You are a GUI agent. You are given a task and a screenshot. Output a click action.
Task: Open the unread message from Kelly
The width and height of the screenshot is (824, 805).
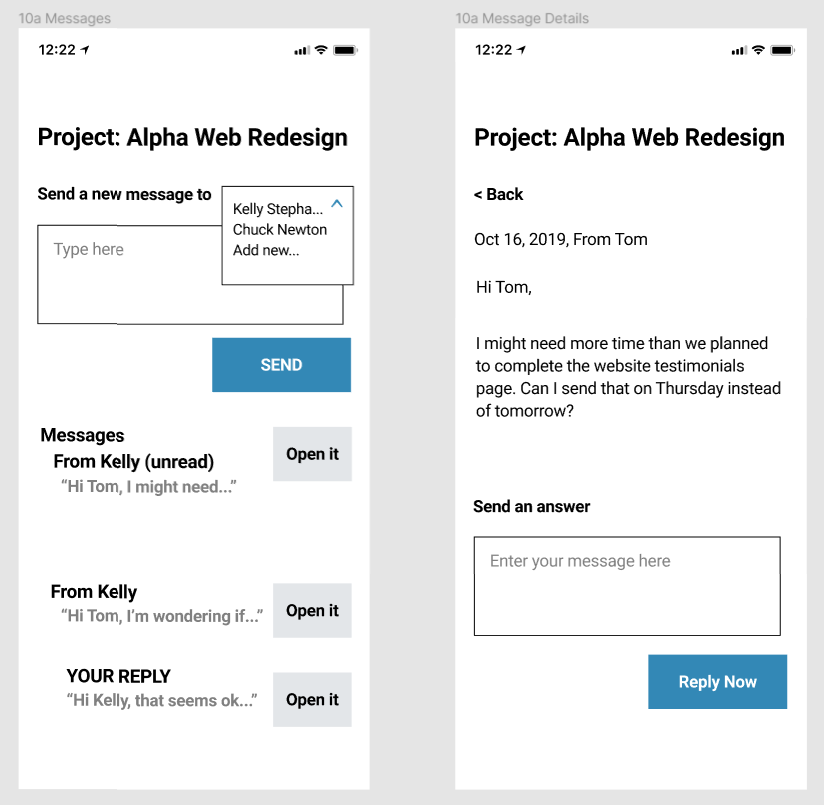(x=312, y=454)
